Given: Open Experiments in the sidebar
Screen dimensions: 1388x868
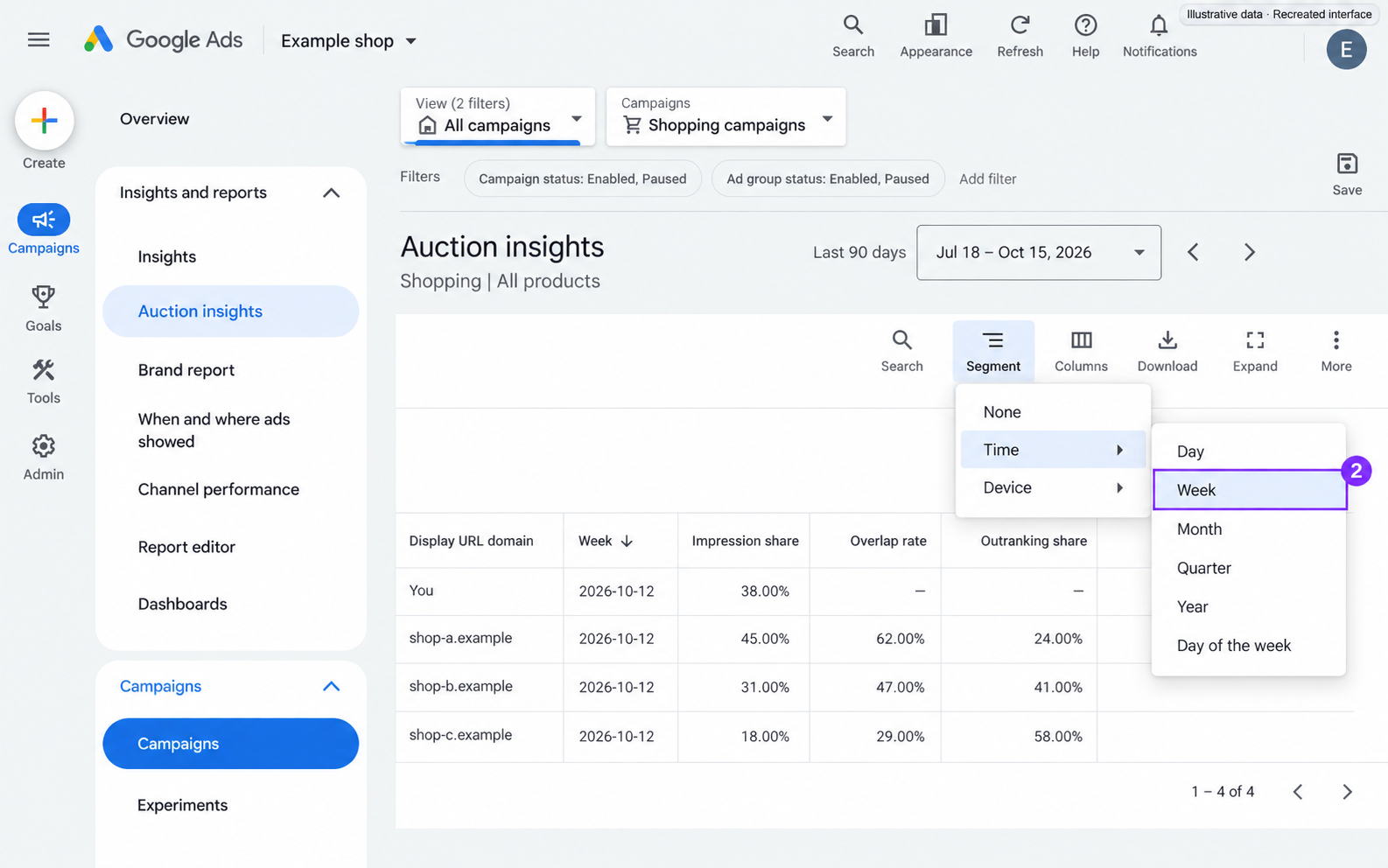Looking at the screenshot, I should tap(182, 805).
